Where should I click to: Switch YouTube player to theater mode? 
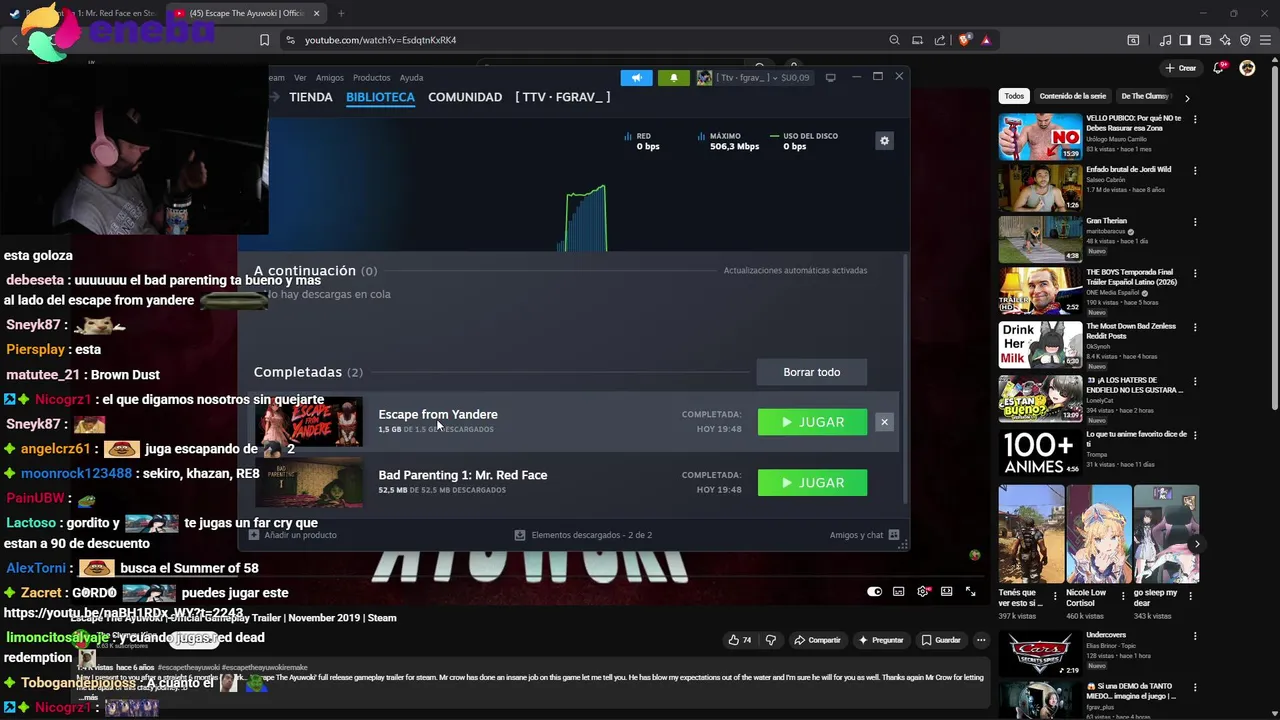(947, 592)
